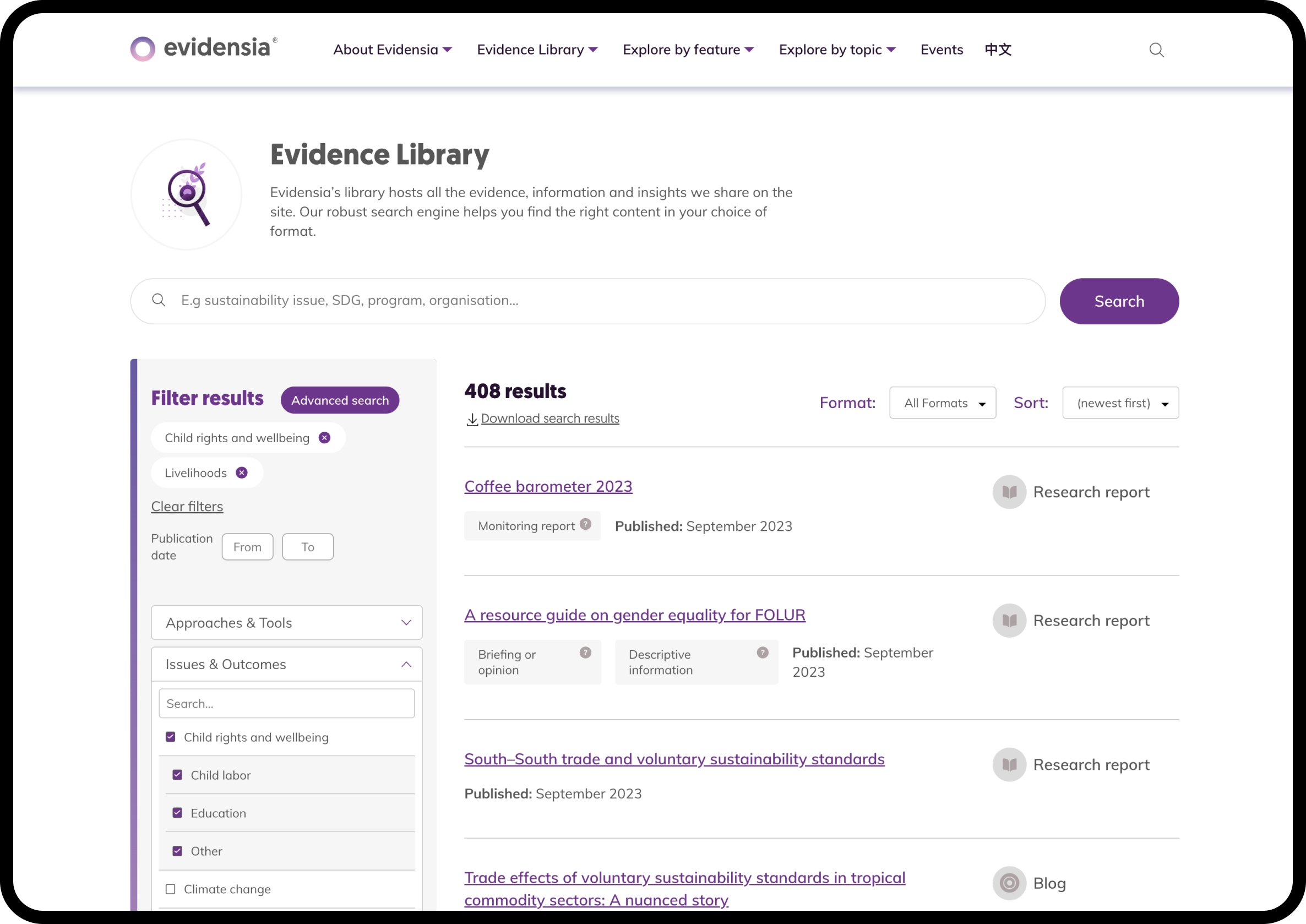Click the Briefing or opinion tag
Viewport: 1306px width, 924px height.
click(532, 662)
